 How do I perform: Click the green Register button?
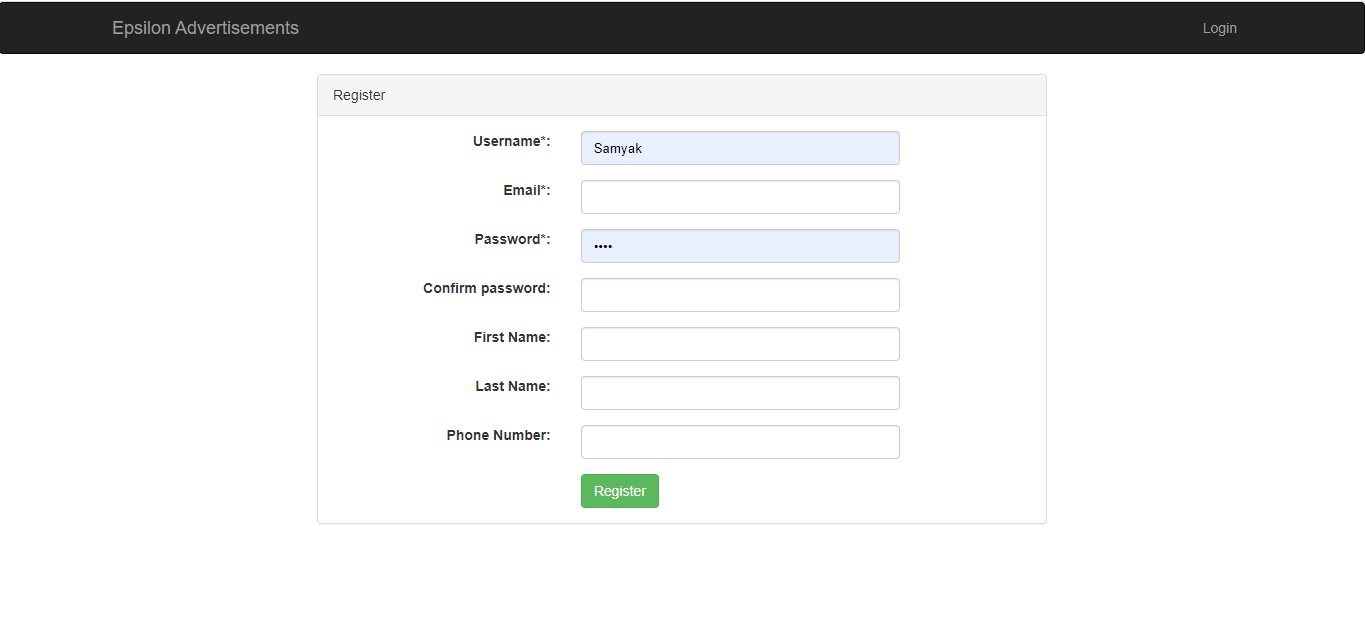click(619, 491)
